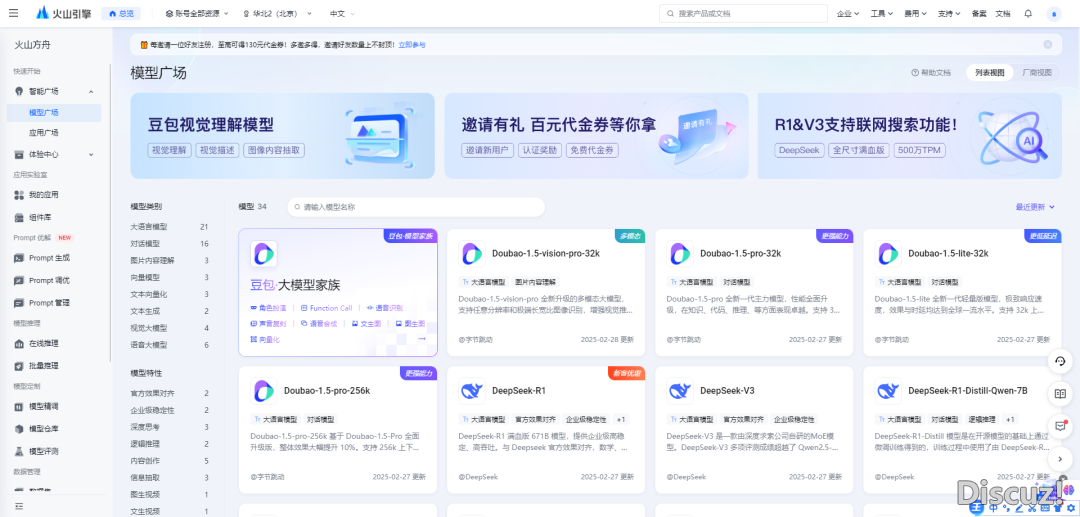
Task: Close the invitation banner
Action: pos(1048,45)
